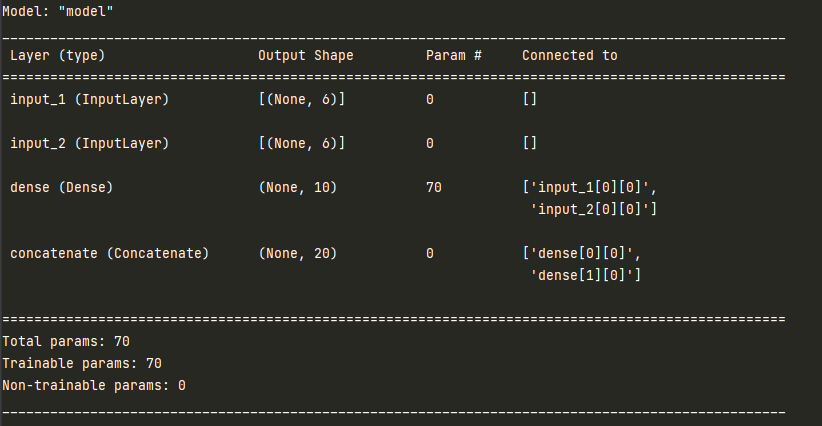
Task: Select the 70 param count for dense
Action: tap(433, 187)
